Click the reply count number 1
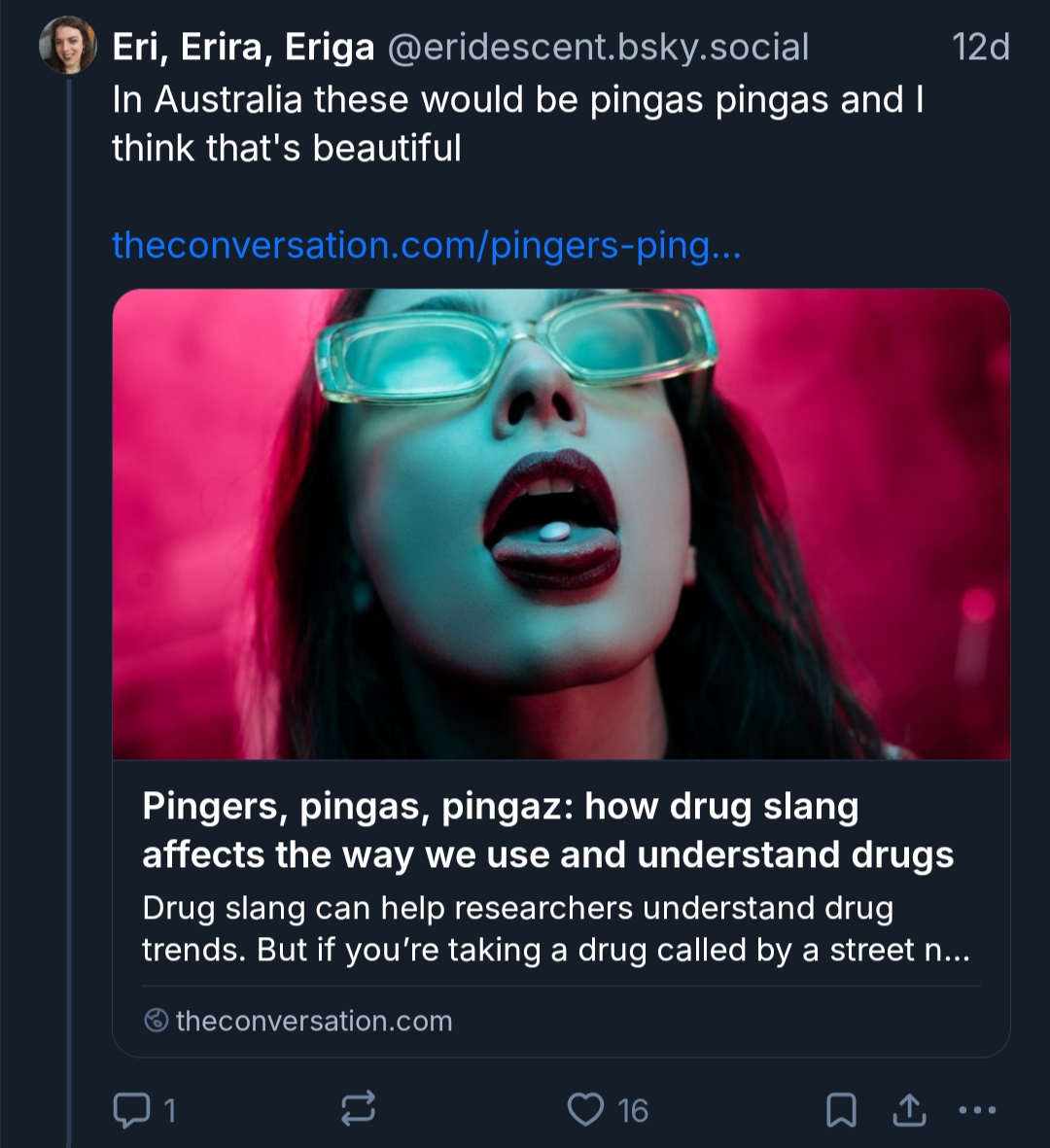The image size is (1050, 1148). pos(170,1110)
